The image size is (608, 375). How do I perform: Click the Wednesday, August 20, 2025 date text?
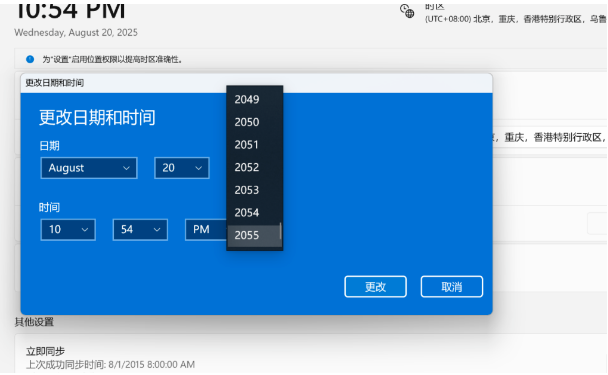76,33
